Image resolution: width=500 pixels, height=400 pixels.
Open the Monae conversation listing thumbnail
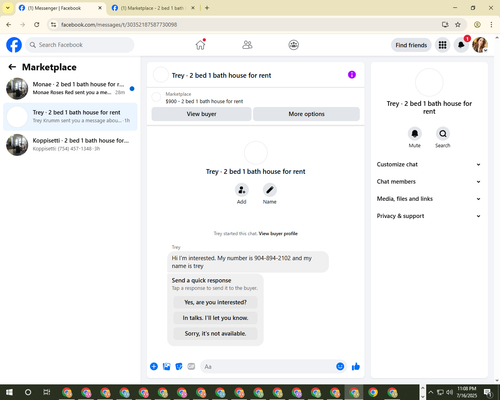click(x=17, y=89)
